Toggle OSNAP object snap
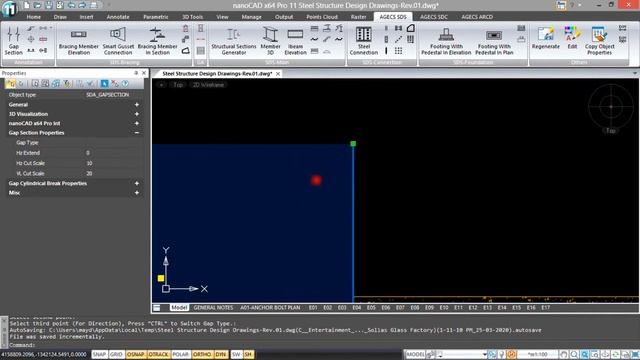 coord(136,354)
